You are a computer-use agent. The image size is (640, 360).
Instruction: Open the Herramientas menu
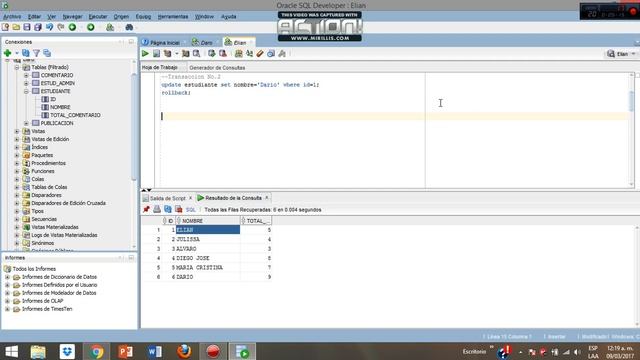(173, 17)
